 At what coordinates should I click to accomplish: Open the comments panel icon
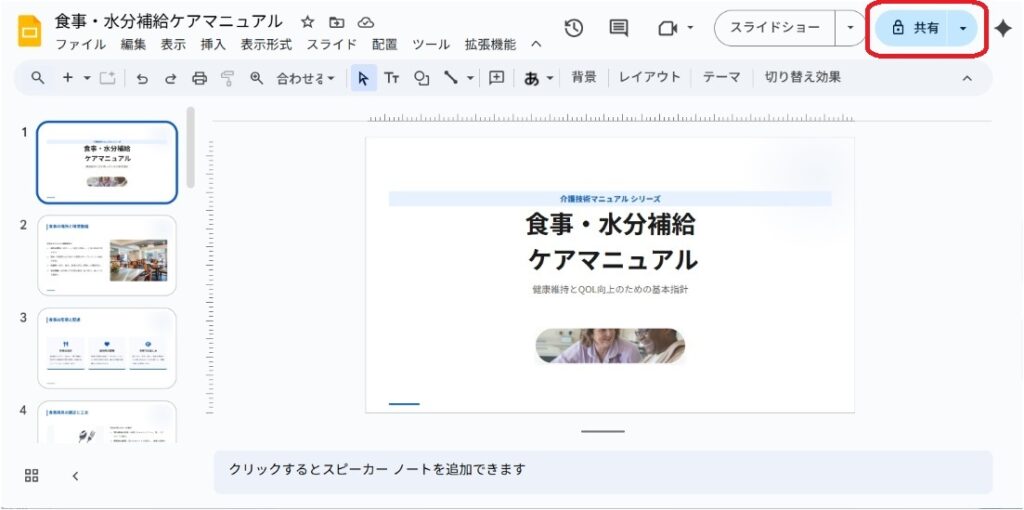[619, 28]
